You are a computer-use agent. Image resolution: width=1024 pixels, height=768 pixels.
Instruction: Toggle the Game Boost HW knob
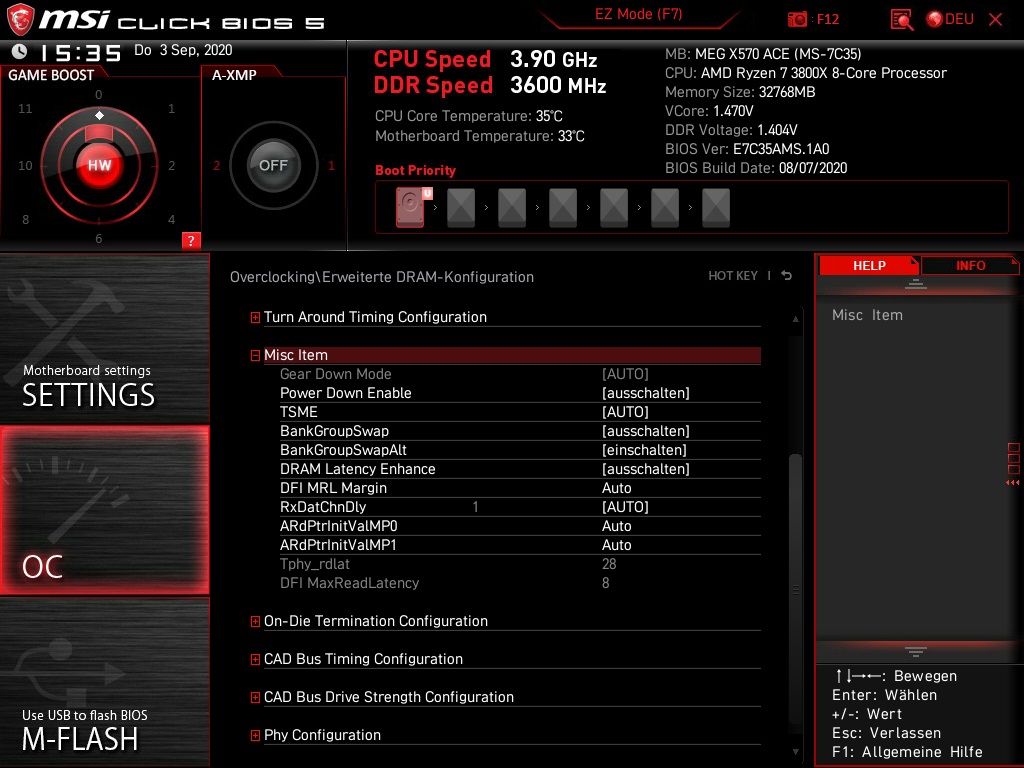pyautogui.click(x=99, y=165)
